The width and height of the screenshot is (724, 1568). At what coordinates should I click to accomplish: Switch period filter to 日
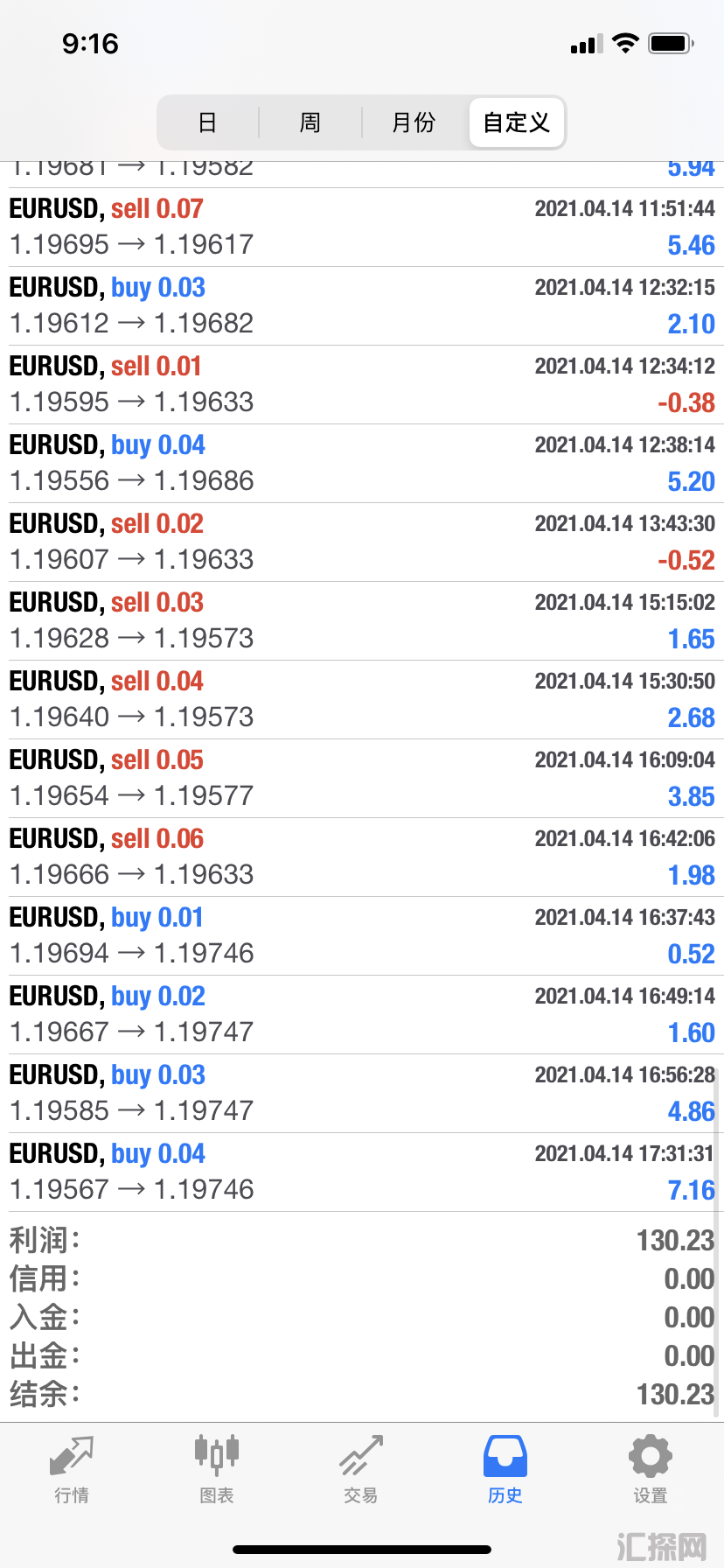point(207,122)
